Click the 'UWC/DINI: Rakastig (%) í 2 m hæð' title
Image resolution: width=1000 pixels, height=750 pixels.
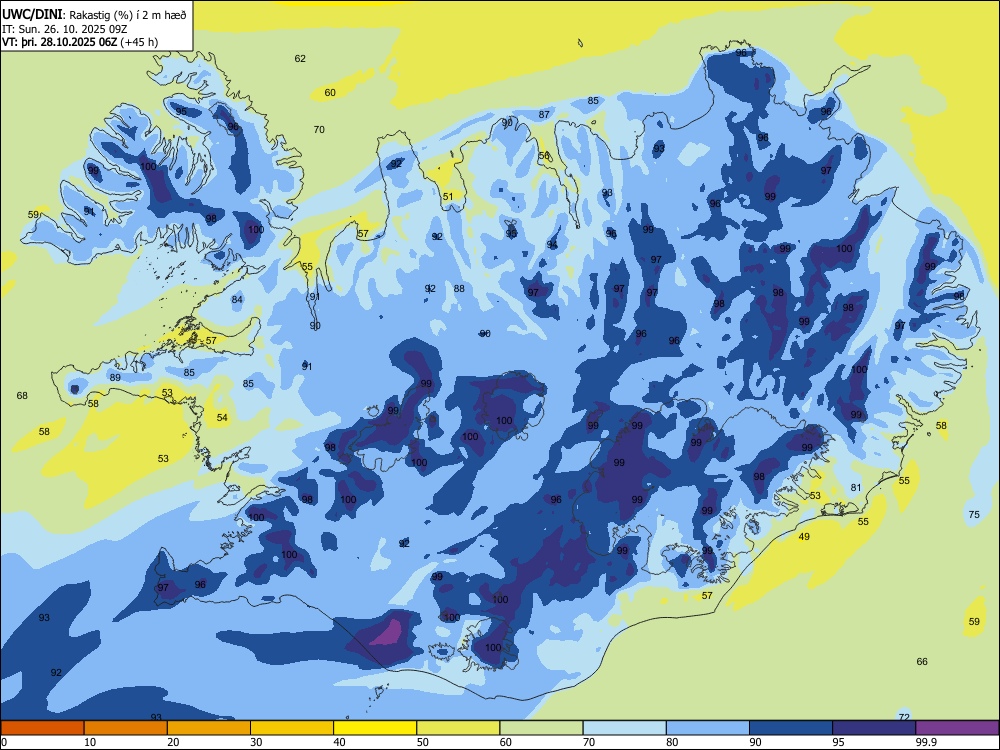pos(94,15)
